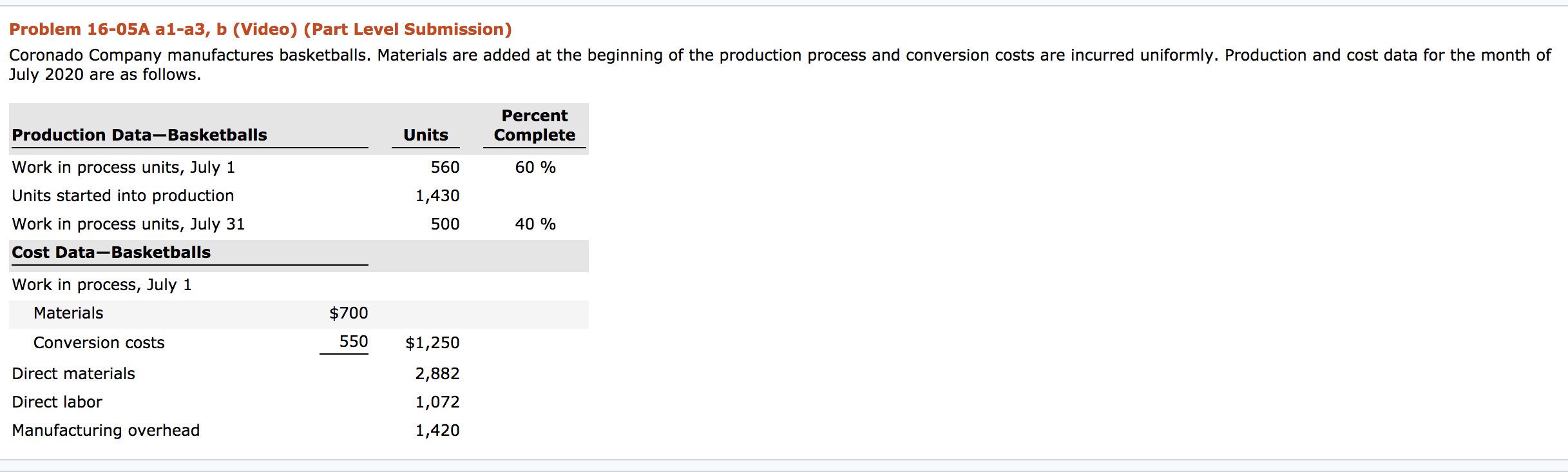This screenshot has width=1568, height=472.
Task: Click the Units column header
Action: 426,135
